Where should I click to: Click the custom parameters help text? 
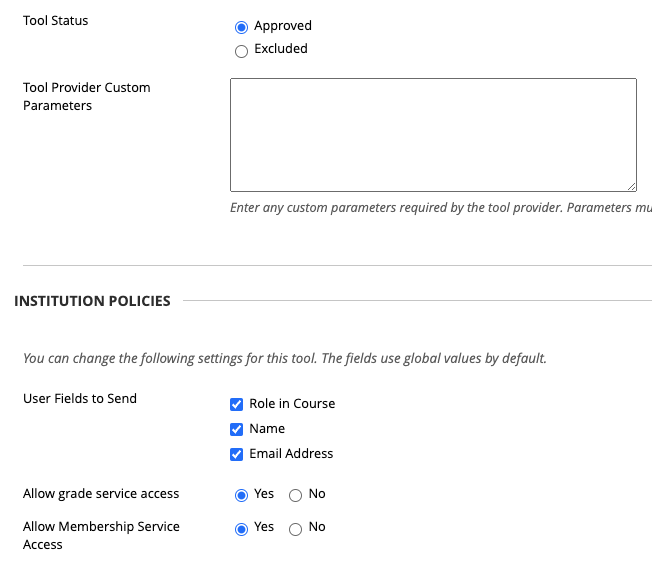pyautogui.click(x=440, y=208)
